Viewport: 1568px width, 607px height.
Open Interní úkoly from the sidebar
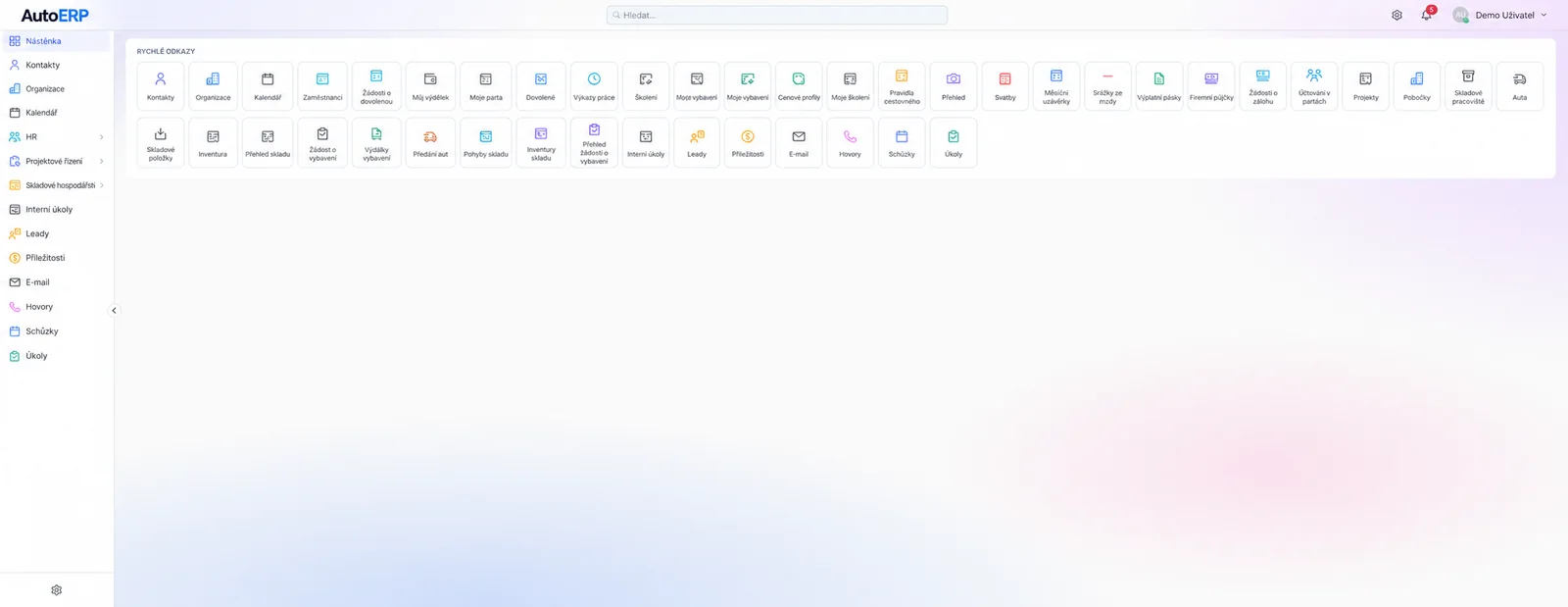57,210
